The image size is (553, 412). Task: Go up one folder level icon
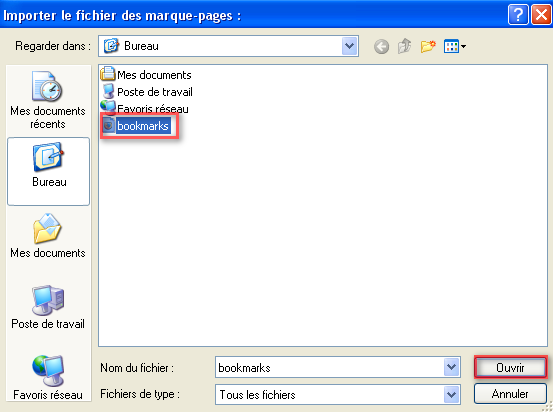pyautogui.click(x=404, y=46)
